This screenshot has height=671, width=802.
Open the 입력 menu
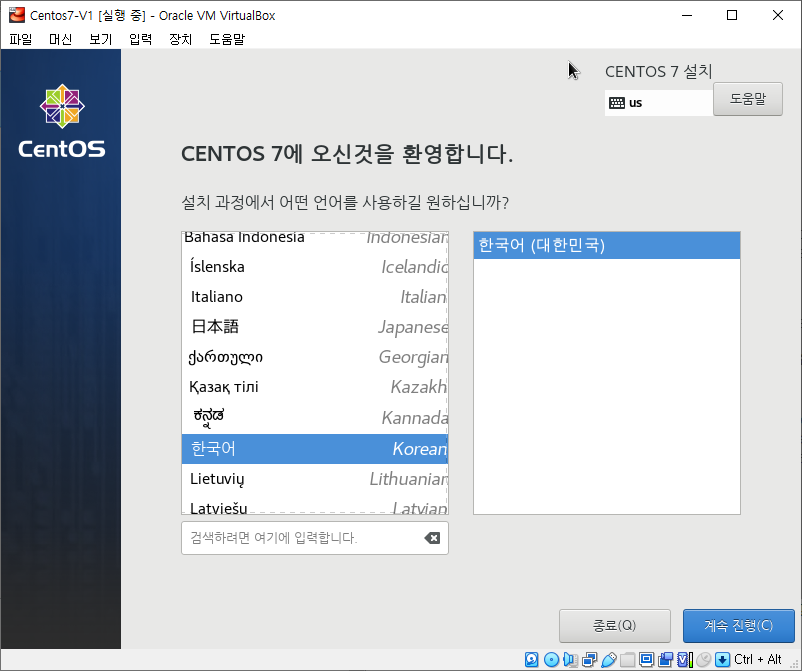[140, 39]
